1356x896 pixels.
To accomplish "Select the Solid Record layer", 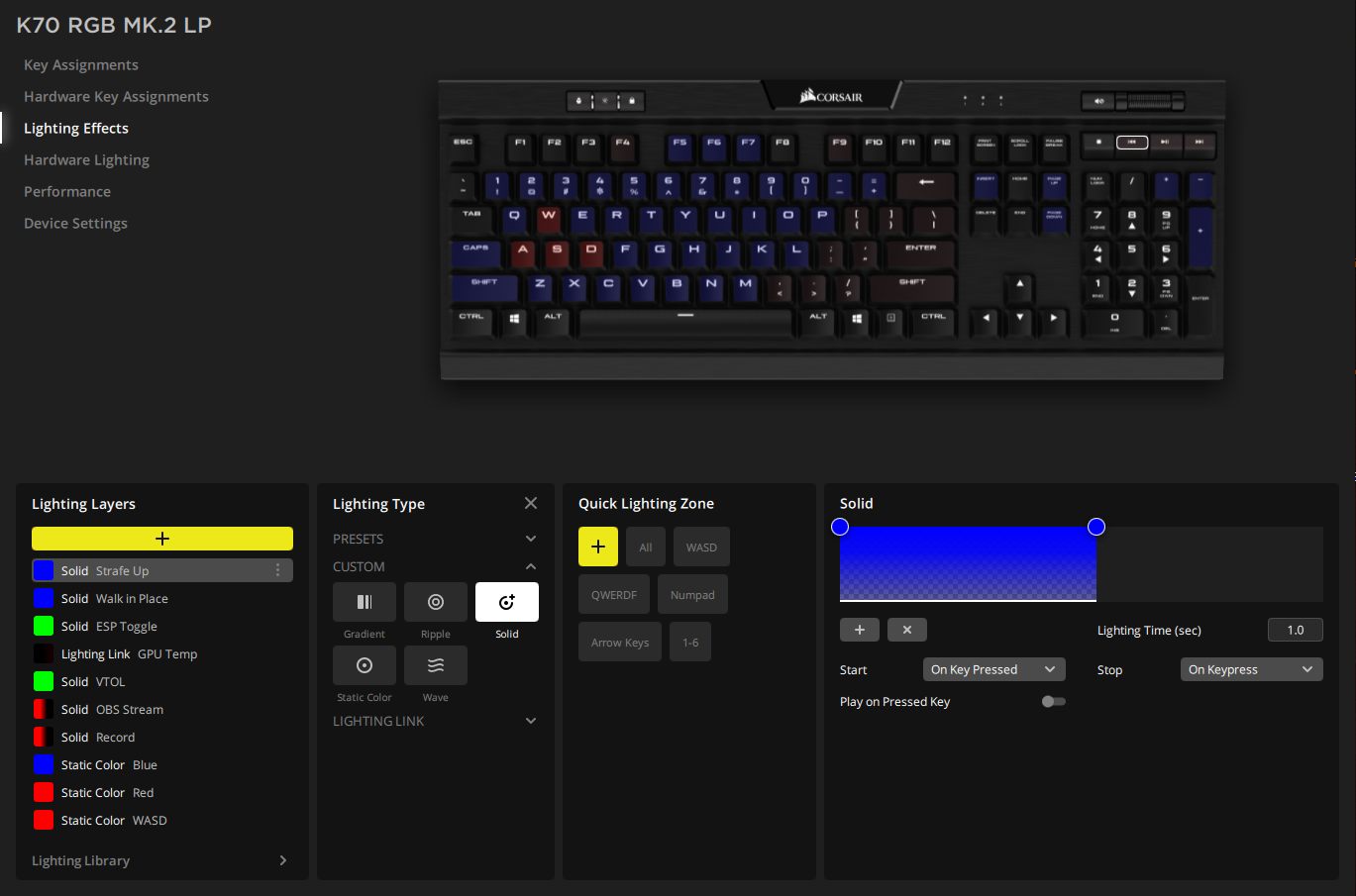I will coord(162,737).
